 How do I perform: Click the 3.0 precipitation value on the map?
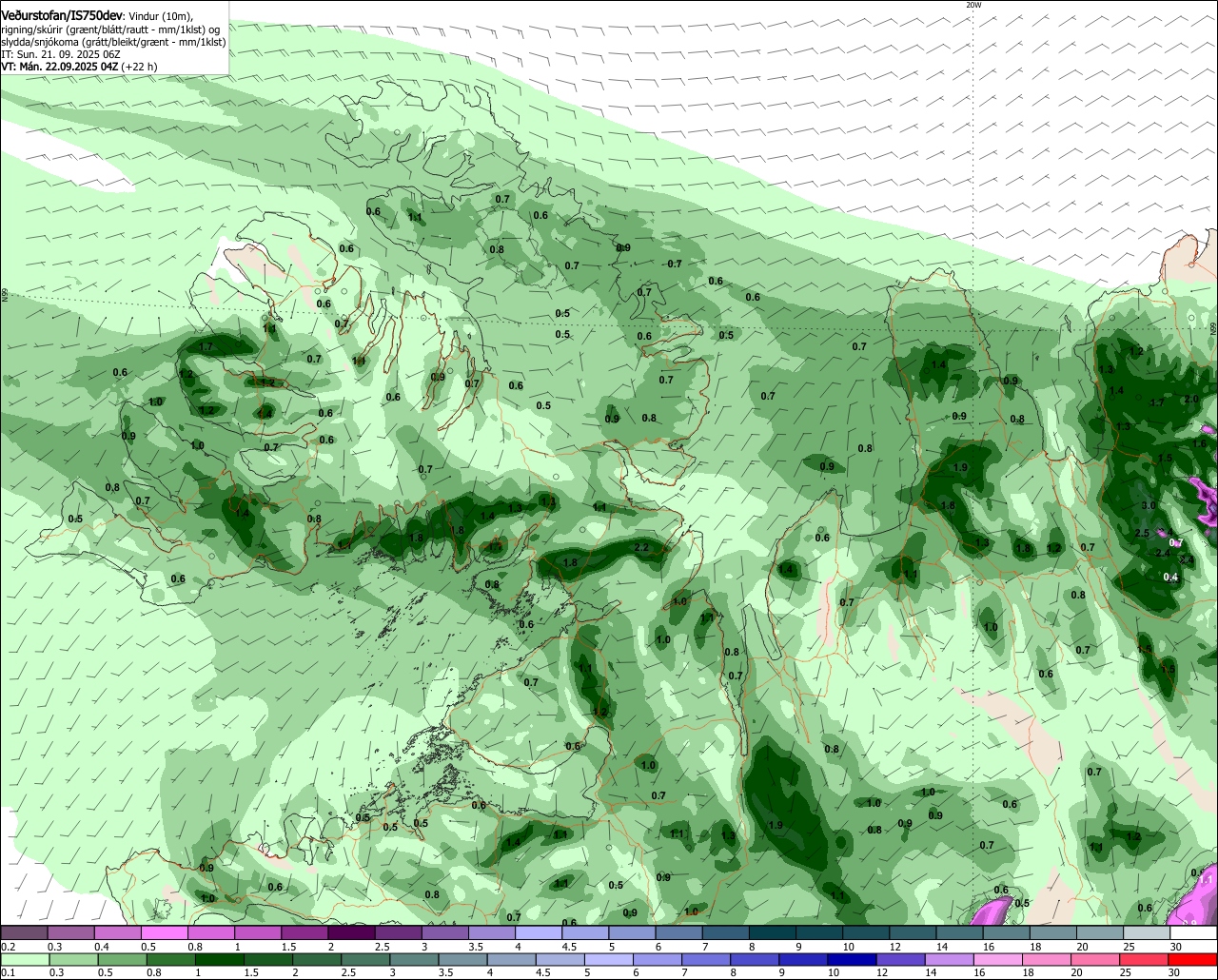pos(1149,506)
